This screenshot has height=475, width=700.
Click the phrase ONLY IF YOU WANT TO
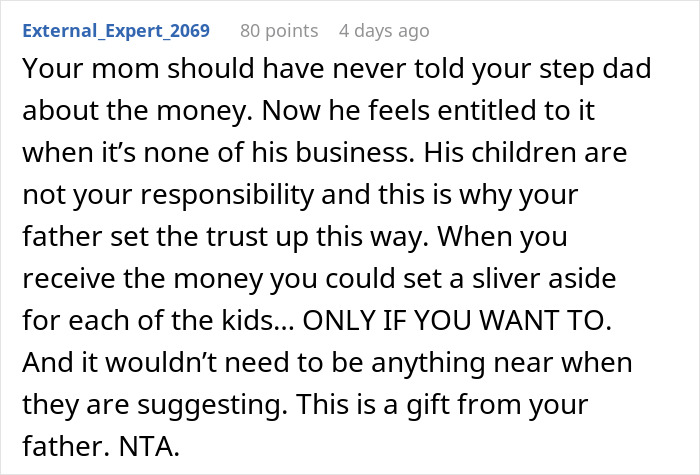click(x=457, y=320)
